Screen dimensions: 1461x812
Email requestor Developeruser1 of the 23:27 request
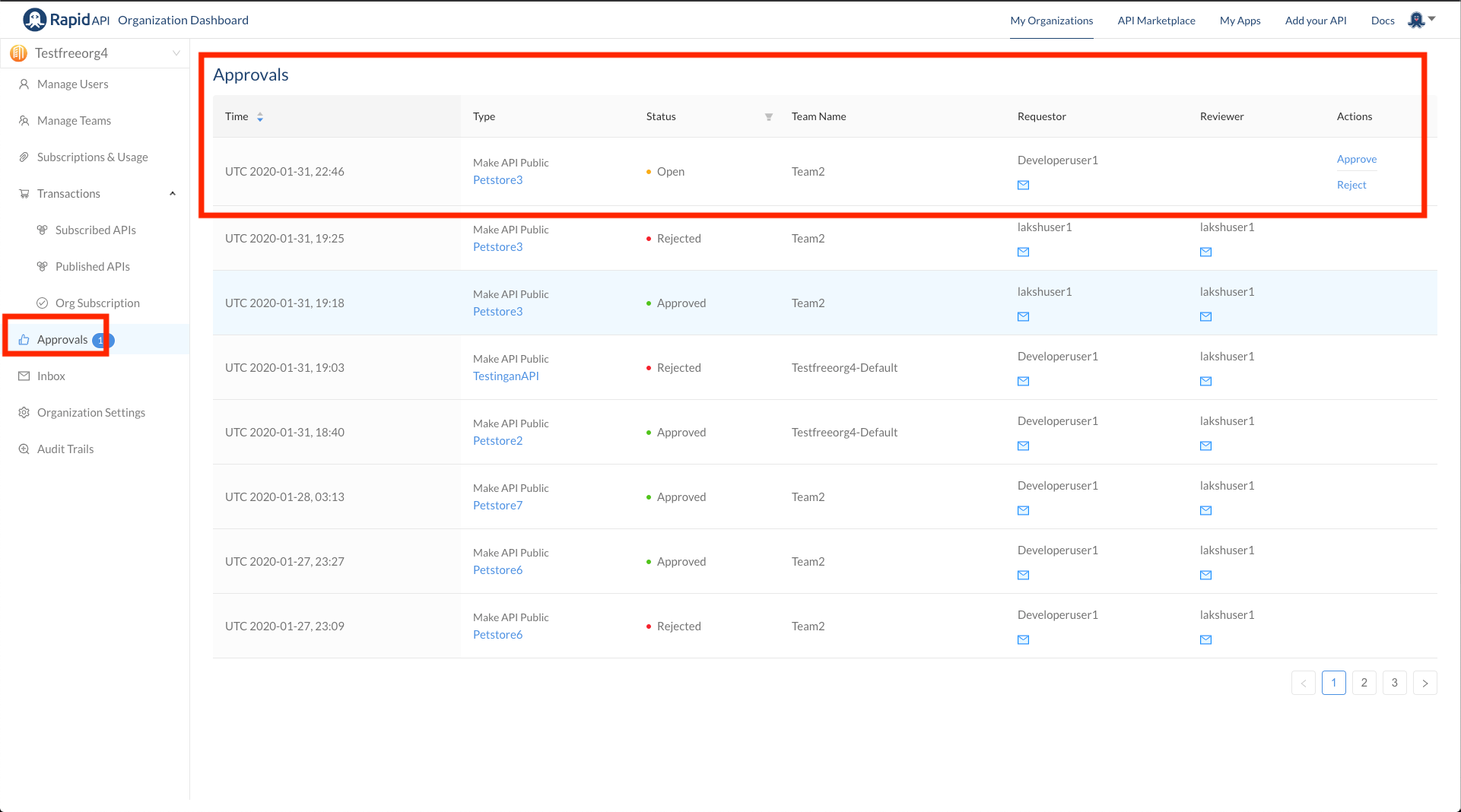coord(1024,575)
